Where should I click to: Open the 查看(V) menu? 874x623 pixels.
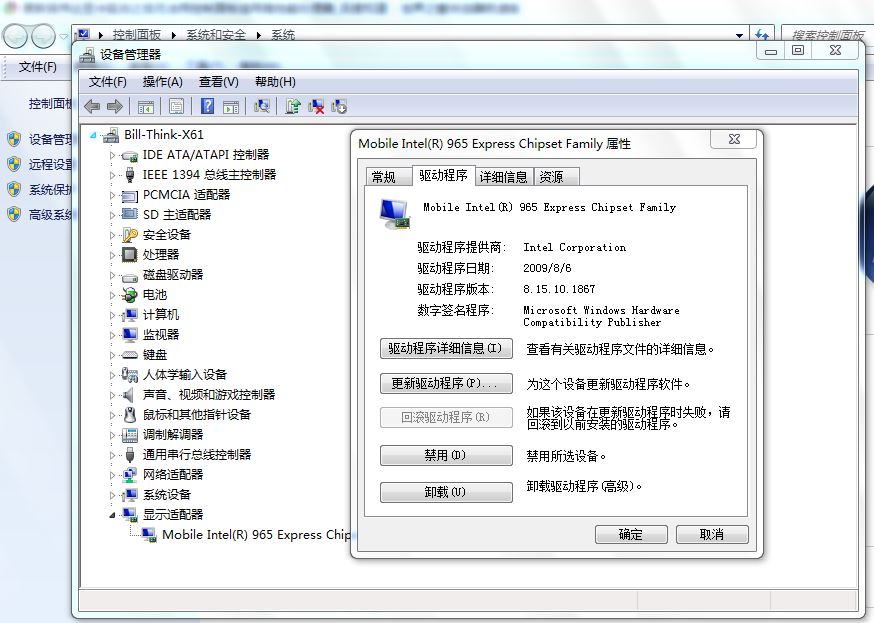218,82
